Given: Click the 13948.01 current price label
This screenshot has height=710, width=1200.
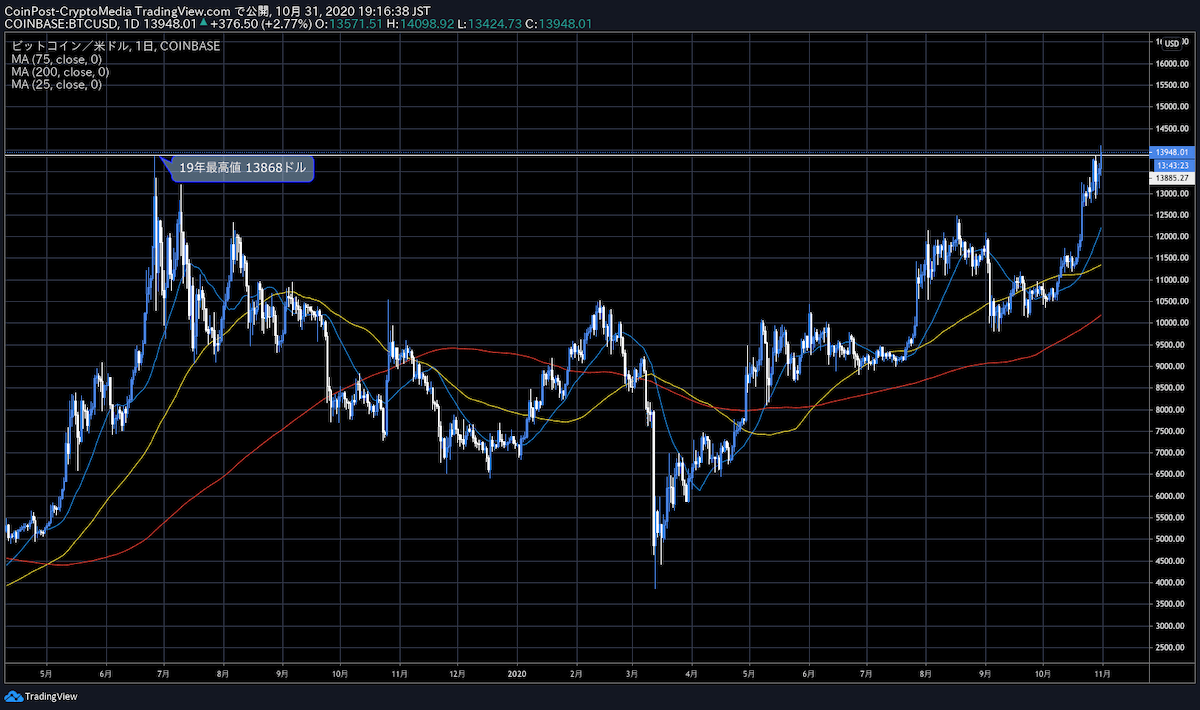Looking at the screenshot, I should tap(1169, 152).
